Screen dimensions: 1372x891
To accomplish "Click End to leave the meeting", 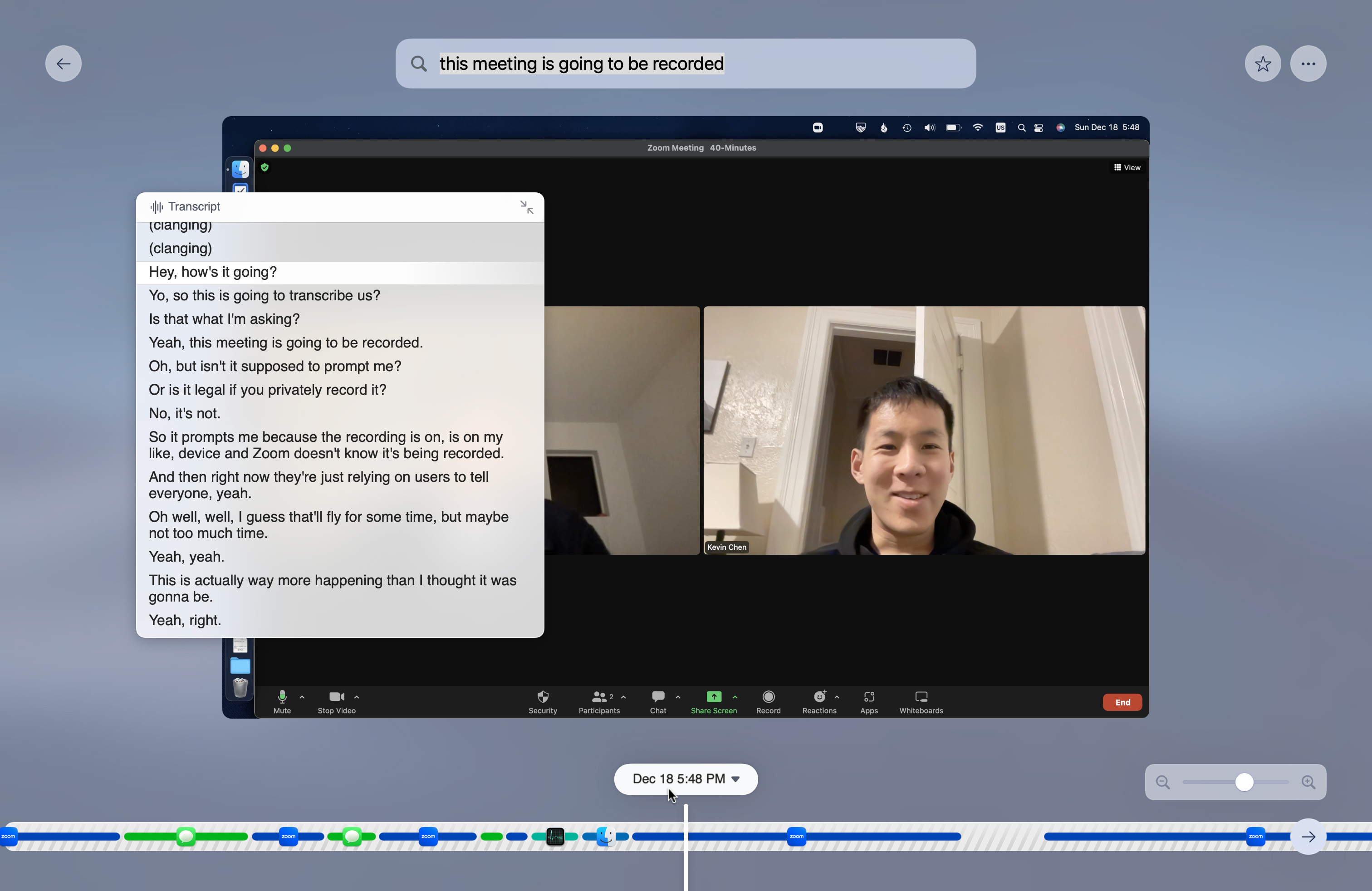I will coord(1122,702).
